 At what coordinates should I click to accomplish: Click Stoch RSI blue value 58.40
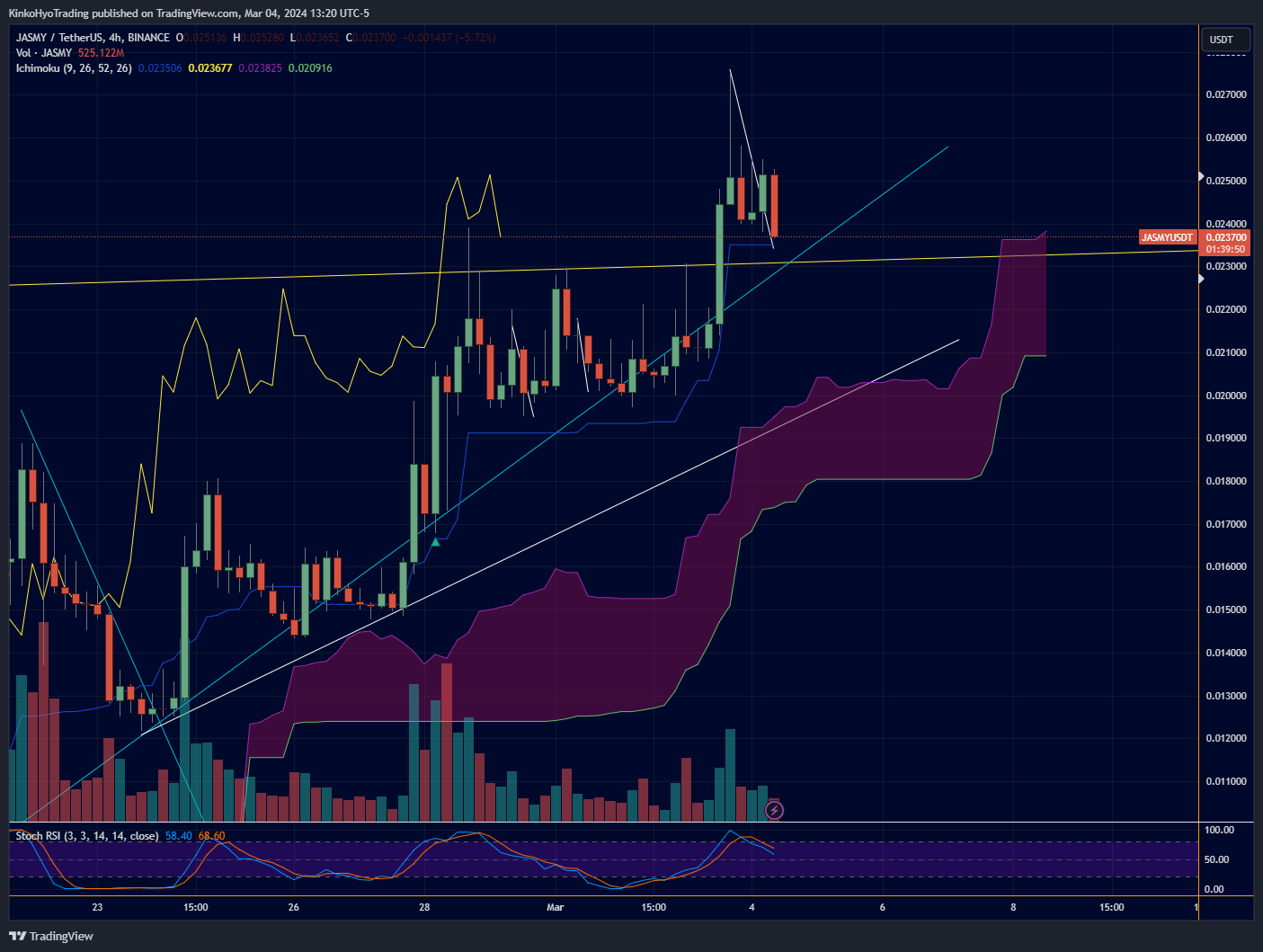(179, 836)
